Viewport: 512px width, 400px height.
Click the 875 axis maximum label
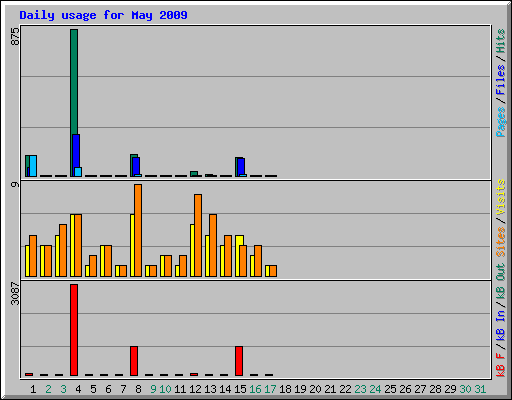point(15,37)
